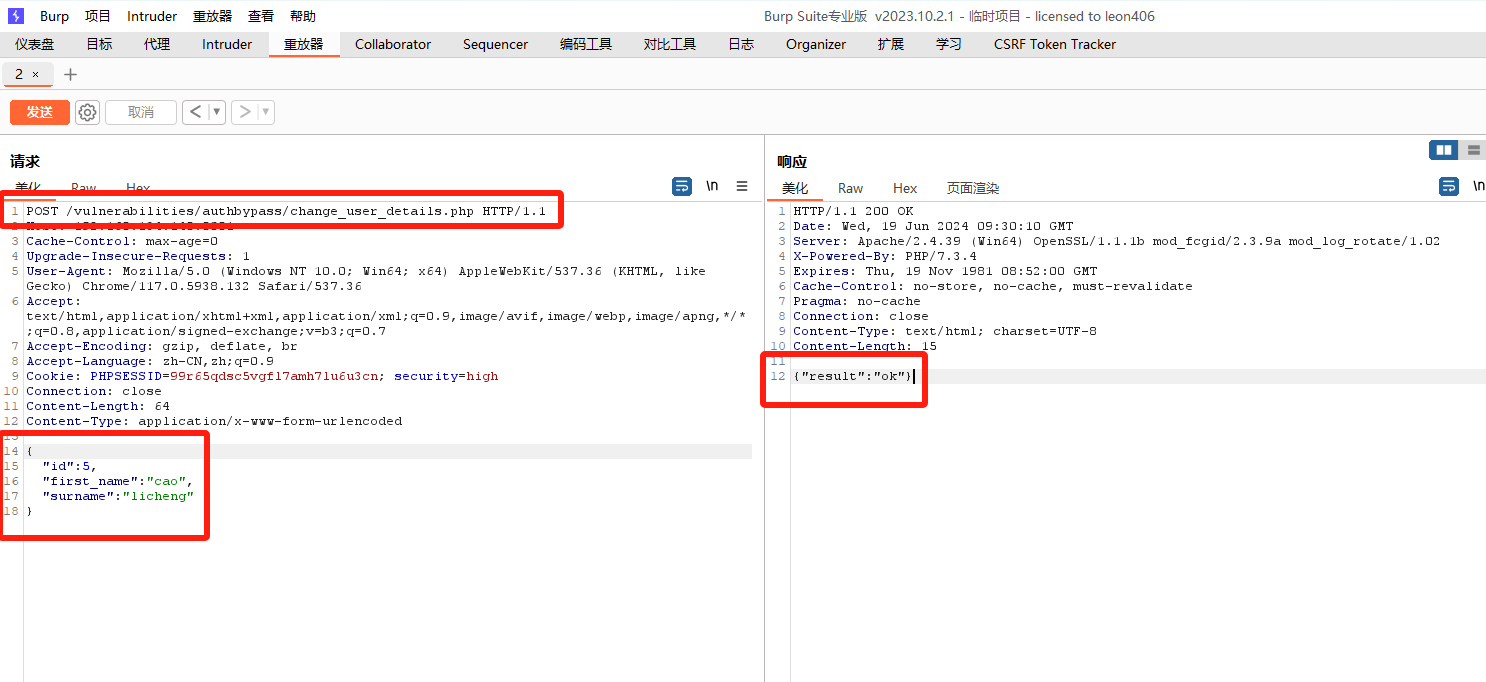Go back to previous request in history
Screen dimensions: 1486x682
194,112
